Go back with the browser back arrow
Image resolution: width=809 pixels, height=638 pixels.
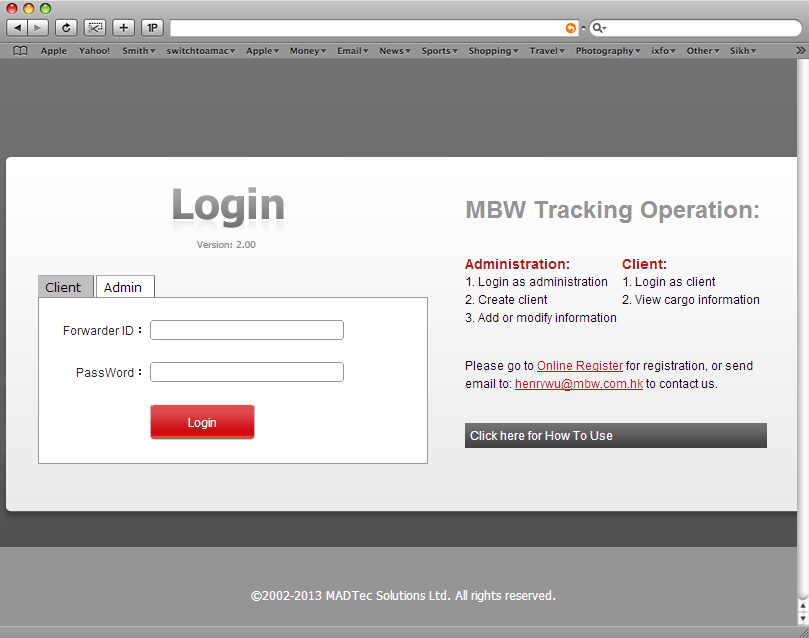click(x=17, y=27)
